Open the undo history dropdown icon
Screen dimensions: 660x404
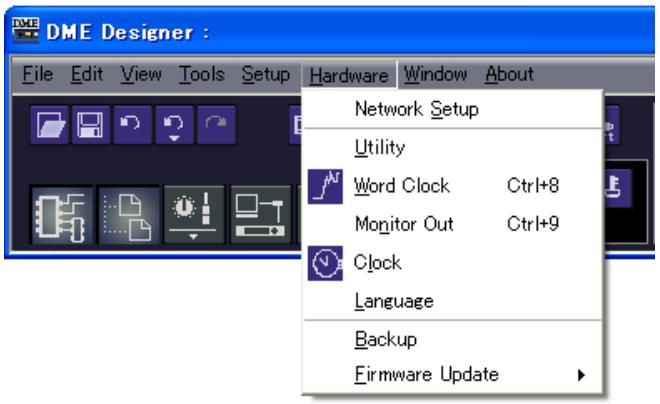coord(174,125)
